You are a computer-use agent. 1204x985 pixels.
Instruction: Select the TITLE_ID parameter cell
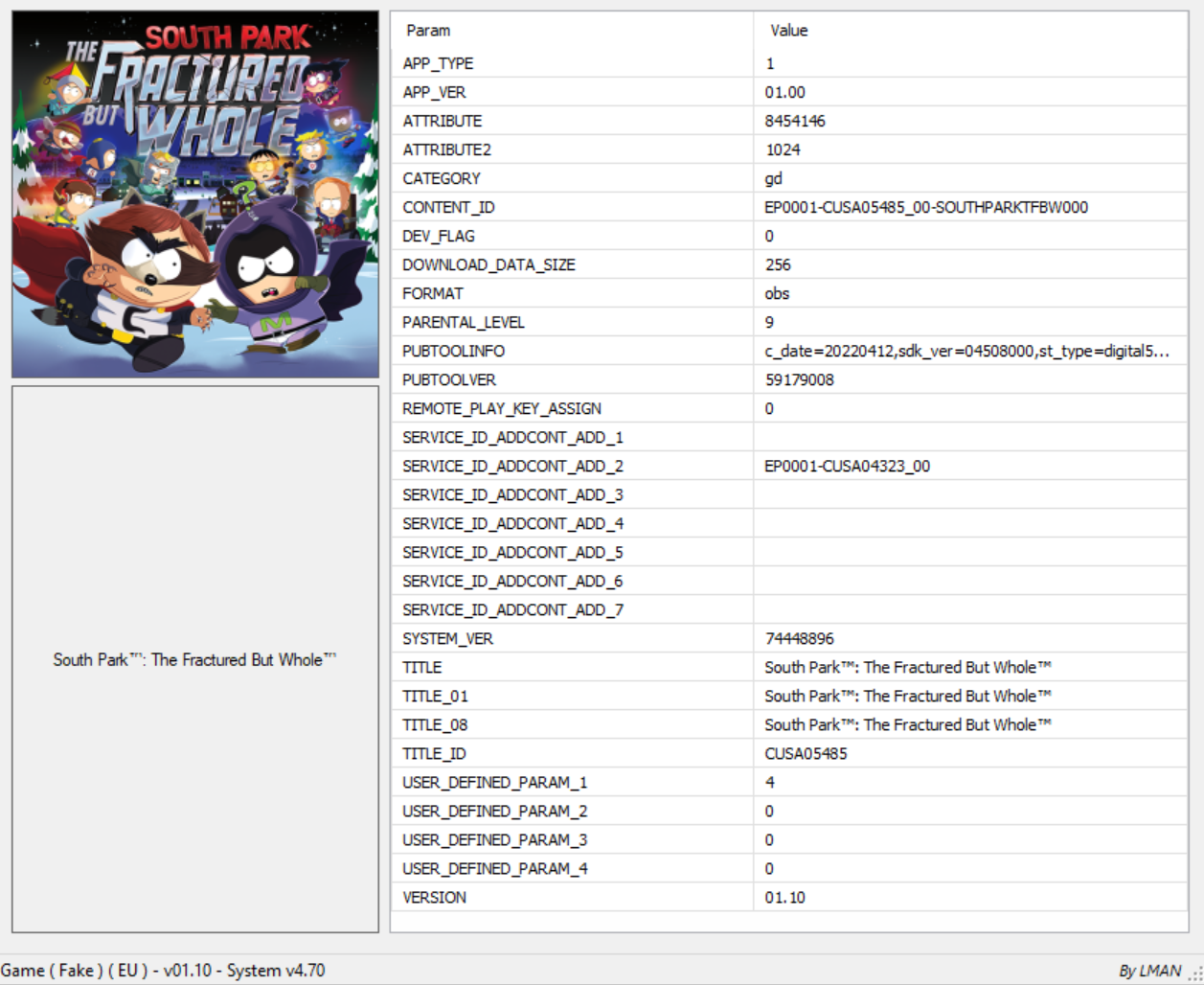572,753
